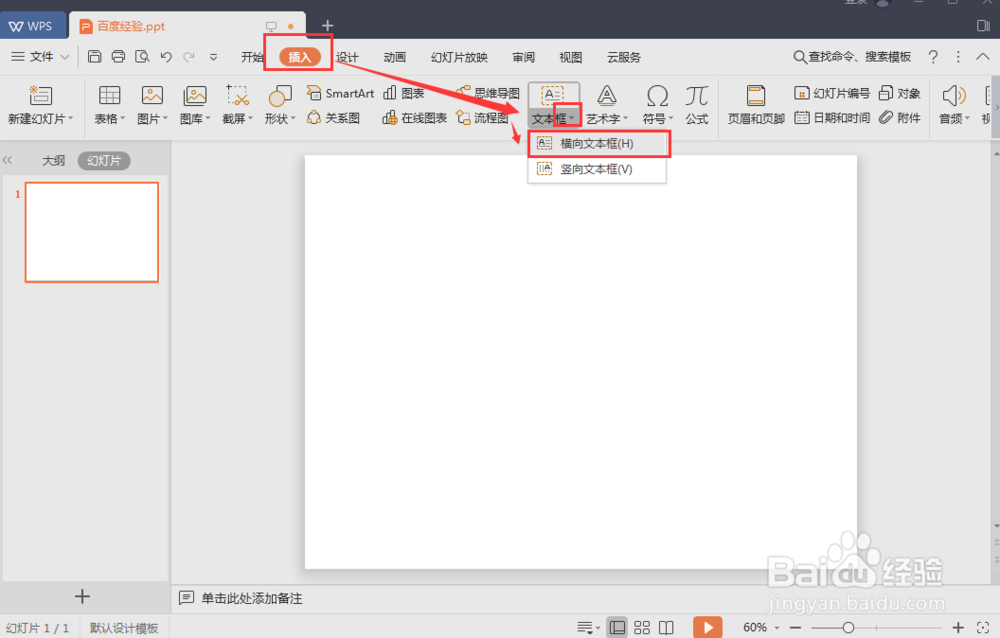Open Online Charts (在线图表)
The width and height of the screenshot is (1000, 638).
(x=414, y=117)
